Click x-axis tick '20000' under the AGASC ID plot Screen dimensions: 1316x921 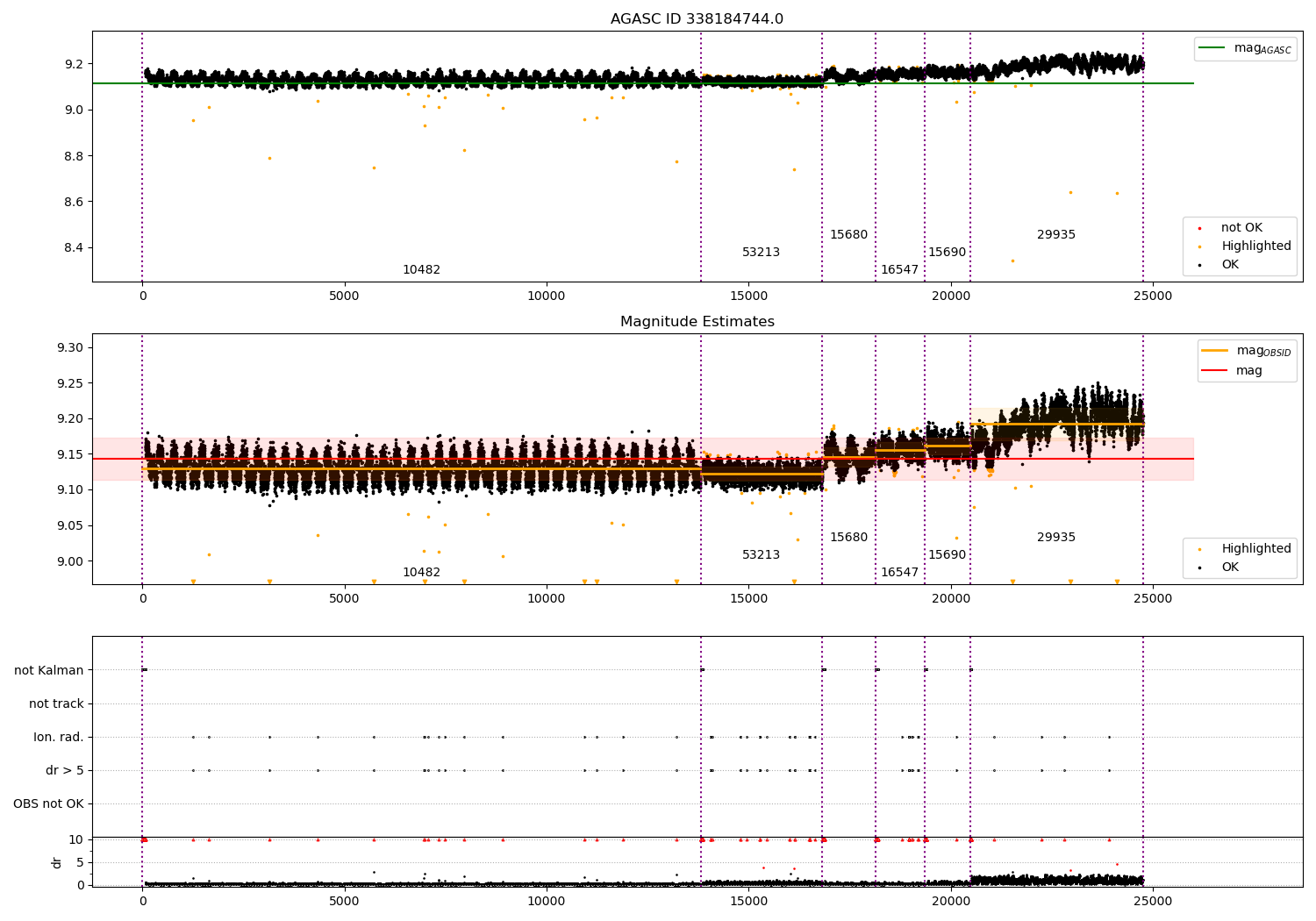(951, 296)
